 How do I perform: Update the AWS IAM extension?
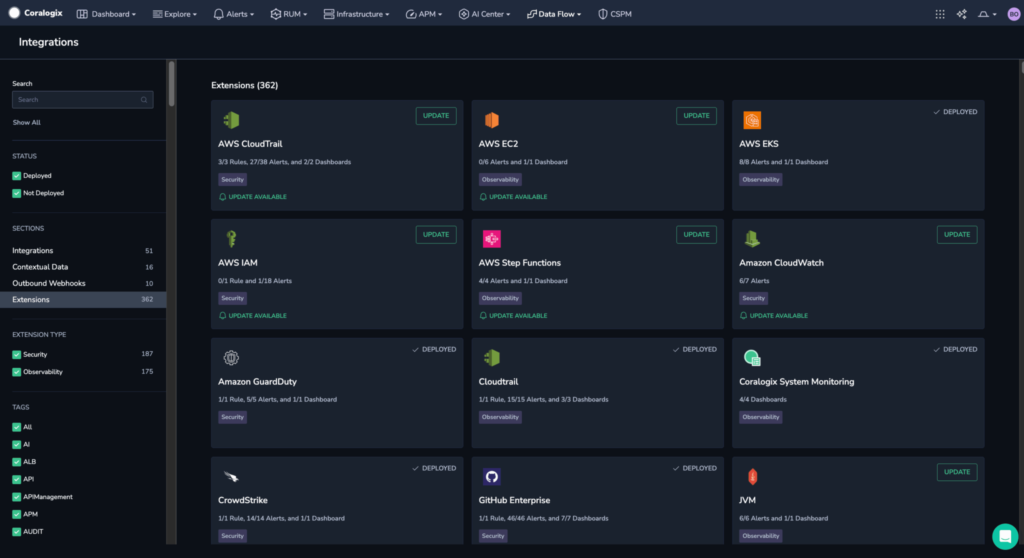pyautogui.click(x=436, y=235)
